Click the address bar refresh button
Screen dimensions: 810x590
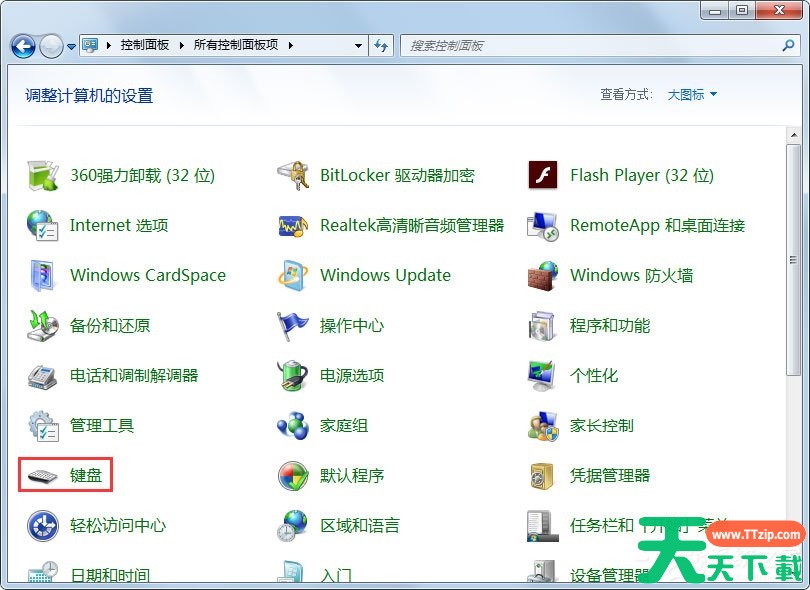(381, 46)
